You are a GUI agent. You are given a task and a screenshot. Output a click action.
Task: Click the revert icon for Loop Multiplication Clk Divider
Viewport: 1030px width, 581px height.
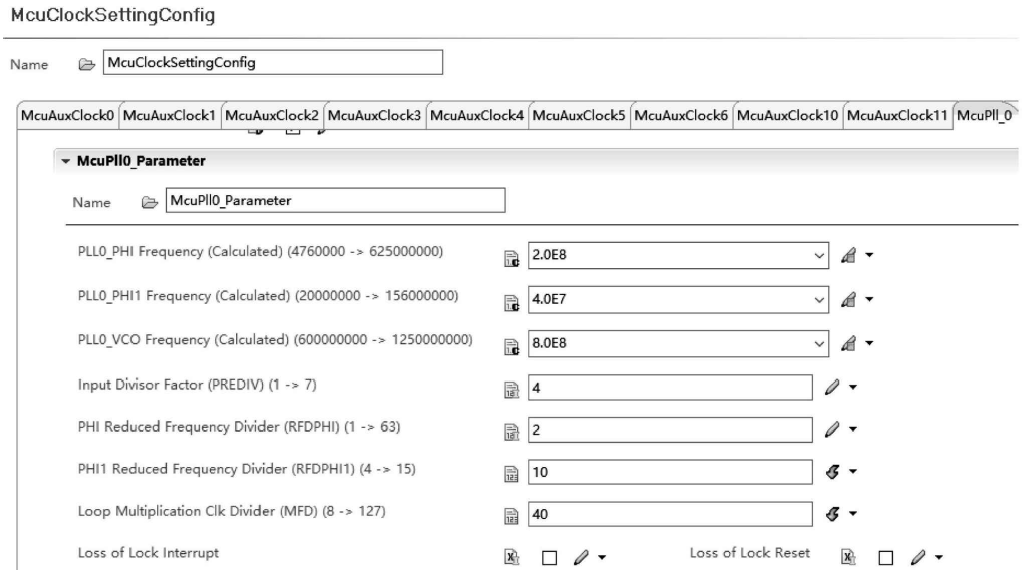tap(832, 513)
